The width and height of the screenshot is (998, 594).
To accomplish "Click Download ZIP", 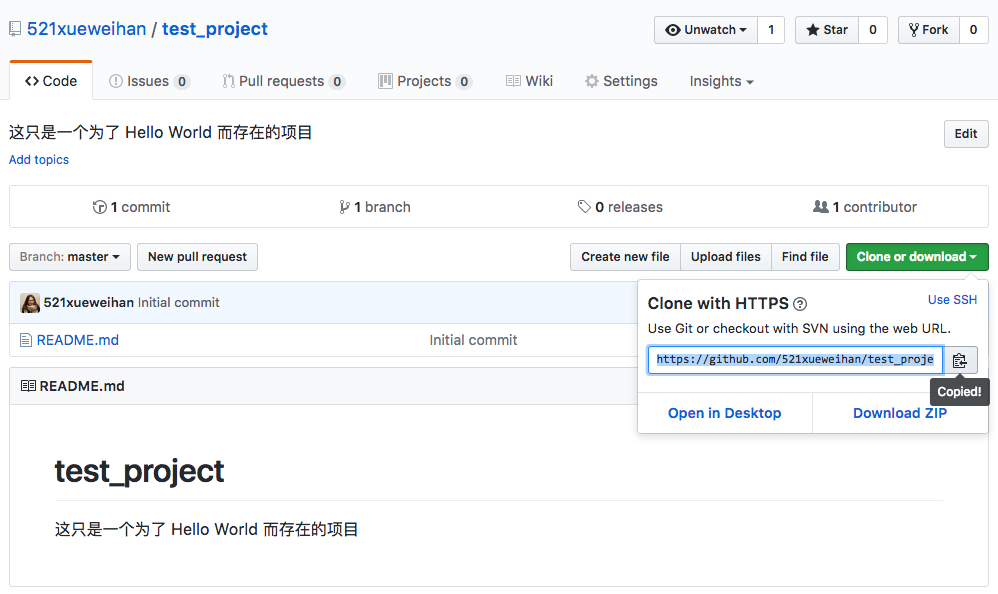I will 900,413.
